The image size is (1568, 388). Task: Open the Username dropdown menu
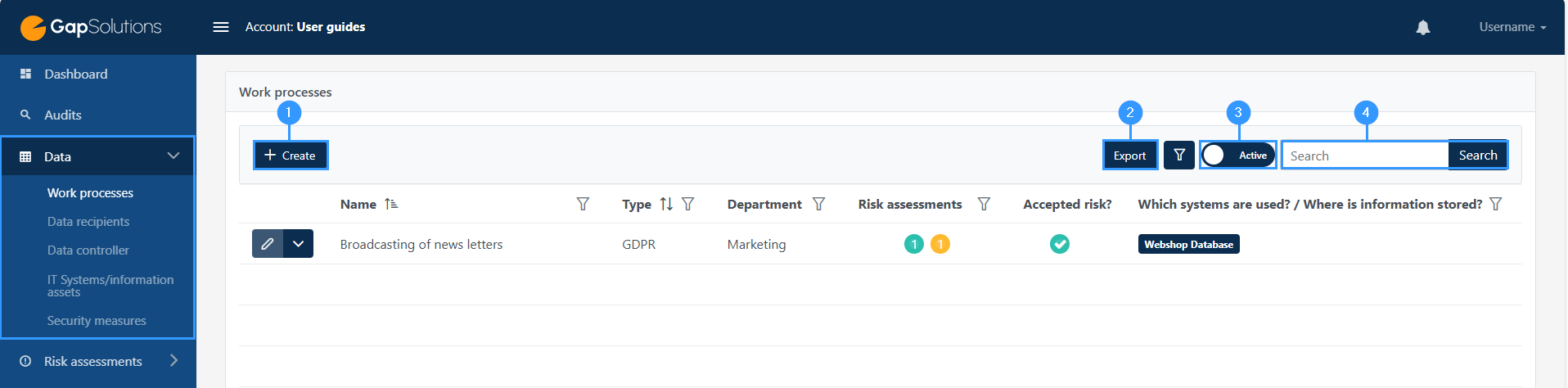point(1512,27)
